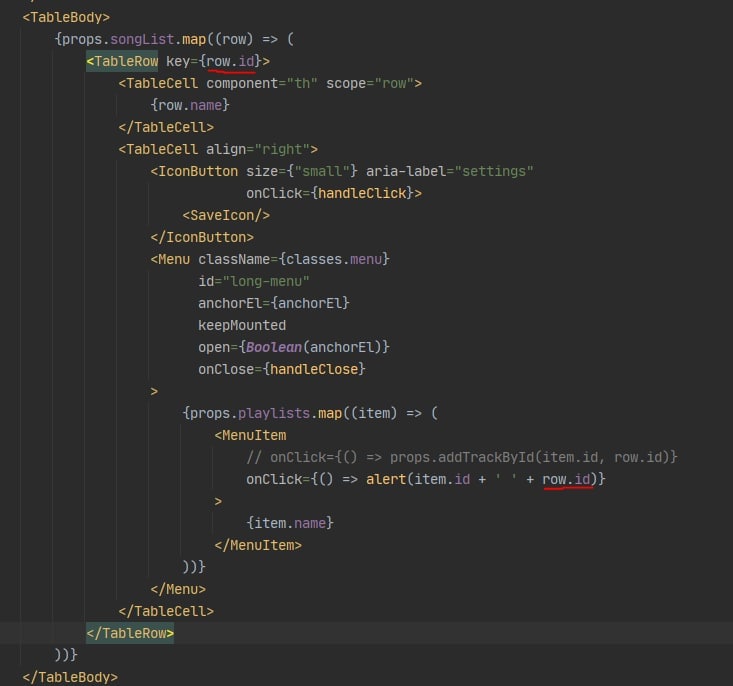Click aria-label="settings" attribute
The height and width of the screenshot is (686, 733).
pyautogui.click(x=449, y=172)
